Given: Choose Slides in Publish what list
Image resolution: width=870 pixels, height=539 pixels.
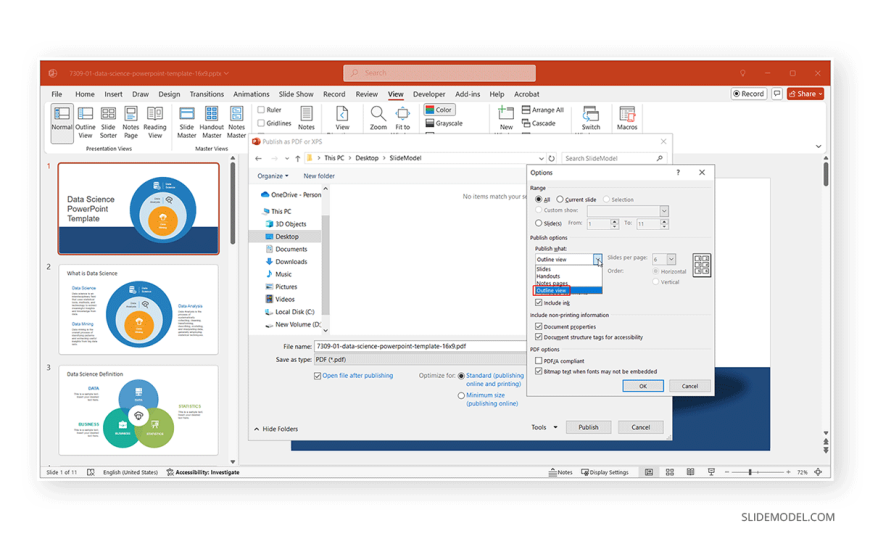Looking at the screenshot, I should (568, 269).
